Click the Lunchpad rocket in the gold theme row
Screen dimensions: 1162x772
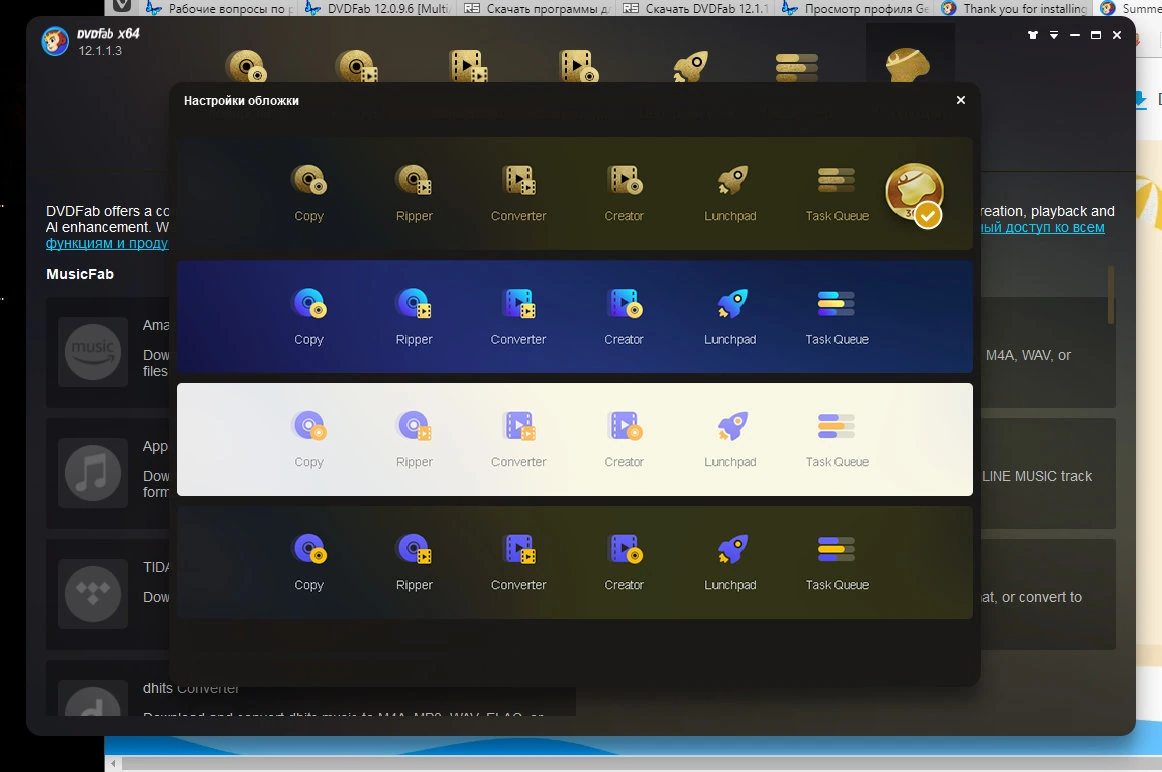[731, 180]
